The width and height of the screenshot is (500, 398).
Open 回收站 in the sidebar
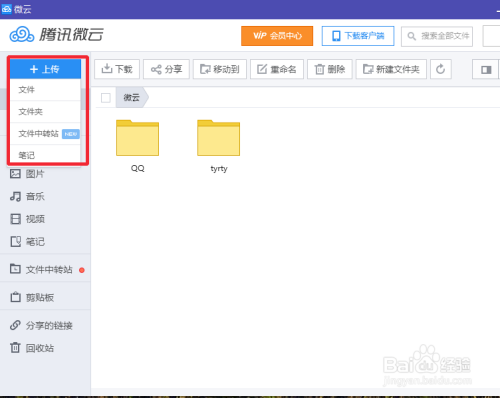[32, 348]
